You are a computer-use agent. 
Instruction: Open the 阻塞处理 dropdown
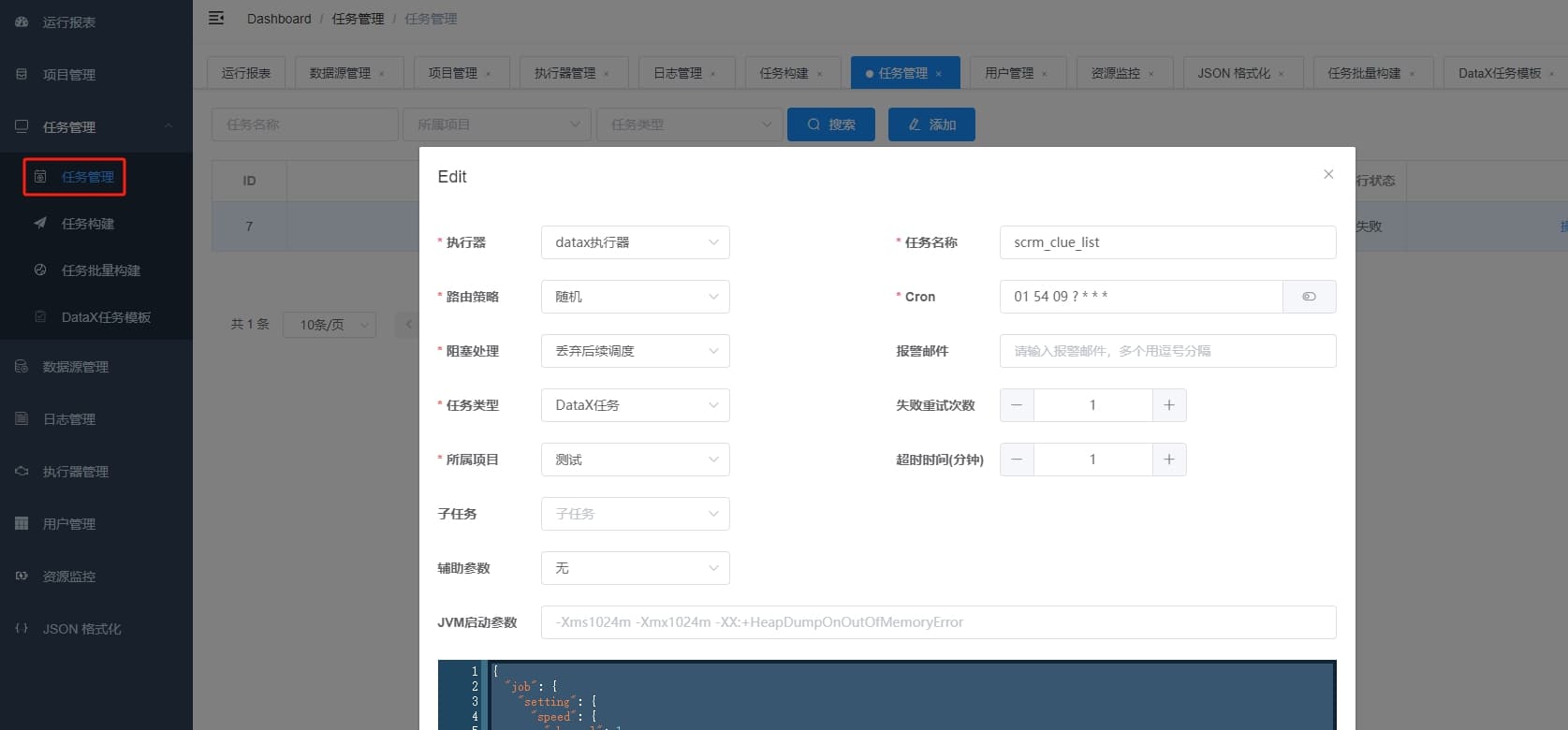[636, 351]
